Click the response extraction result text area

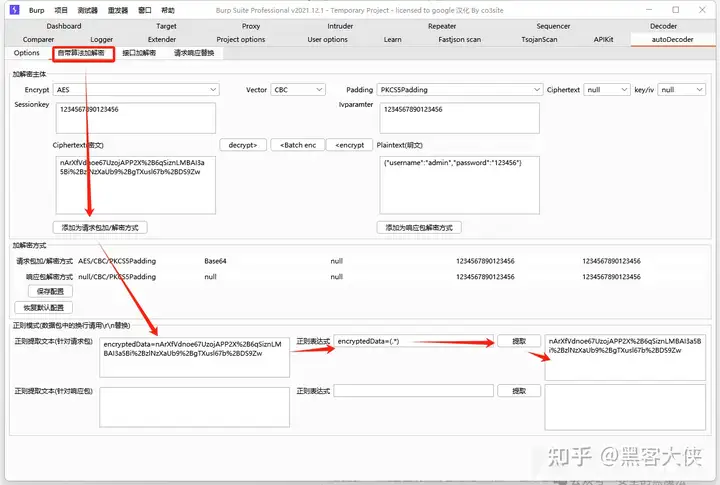point(625,407)
